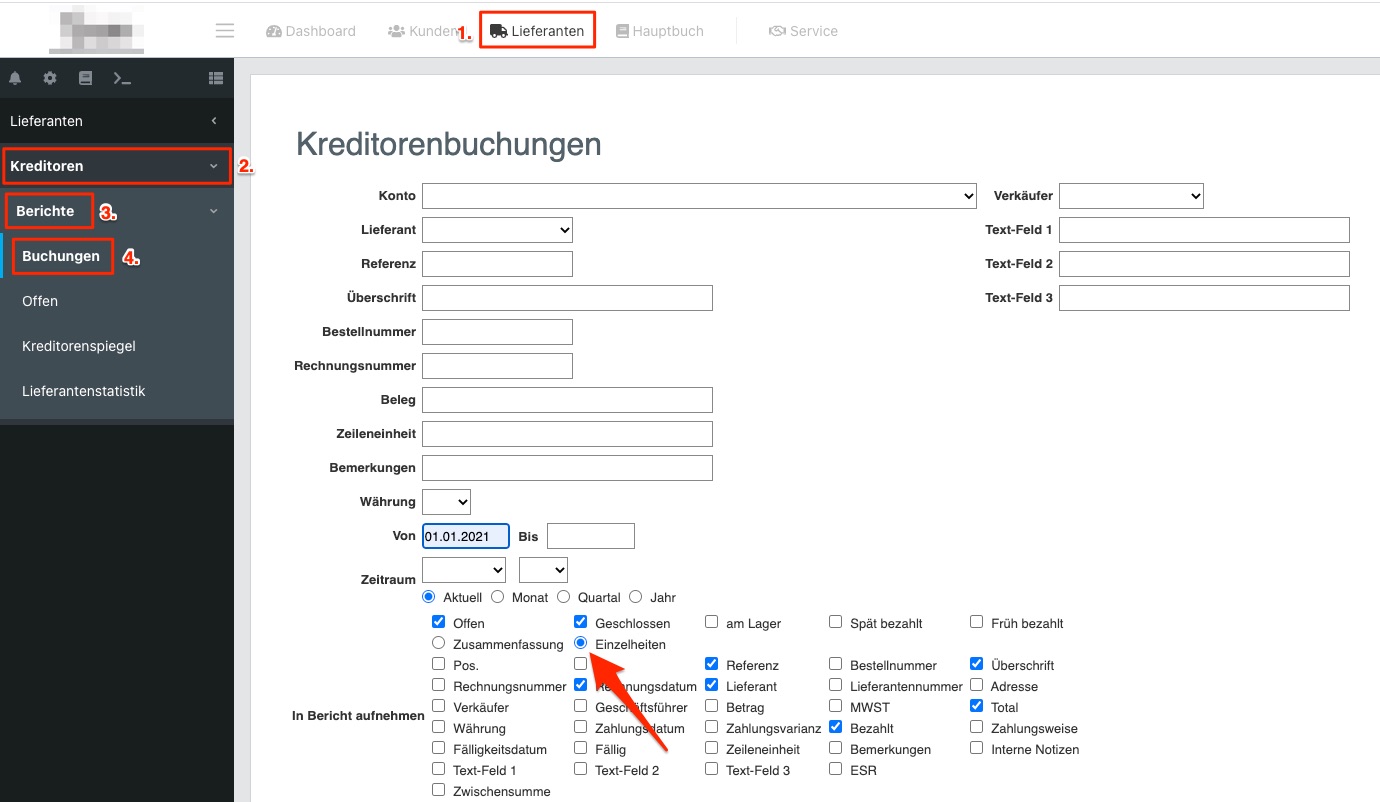Enable the Spät bezahlt checkbox

[835, 622]
